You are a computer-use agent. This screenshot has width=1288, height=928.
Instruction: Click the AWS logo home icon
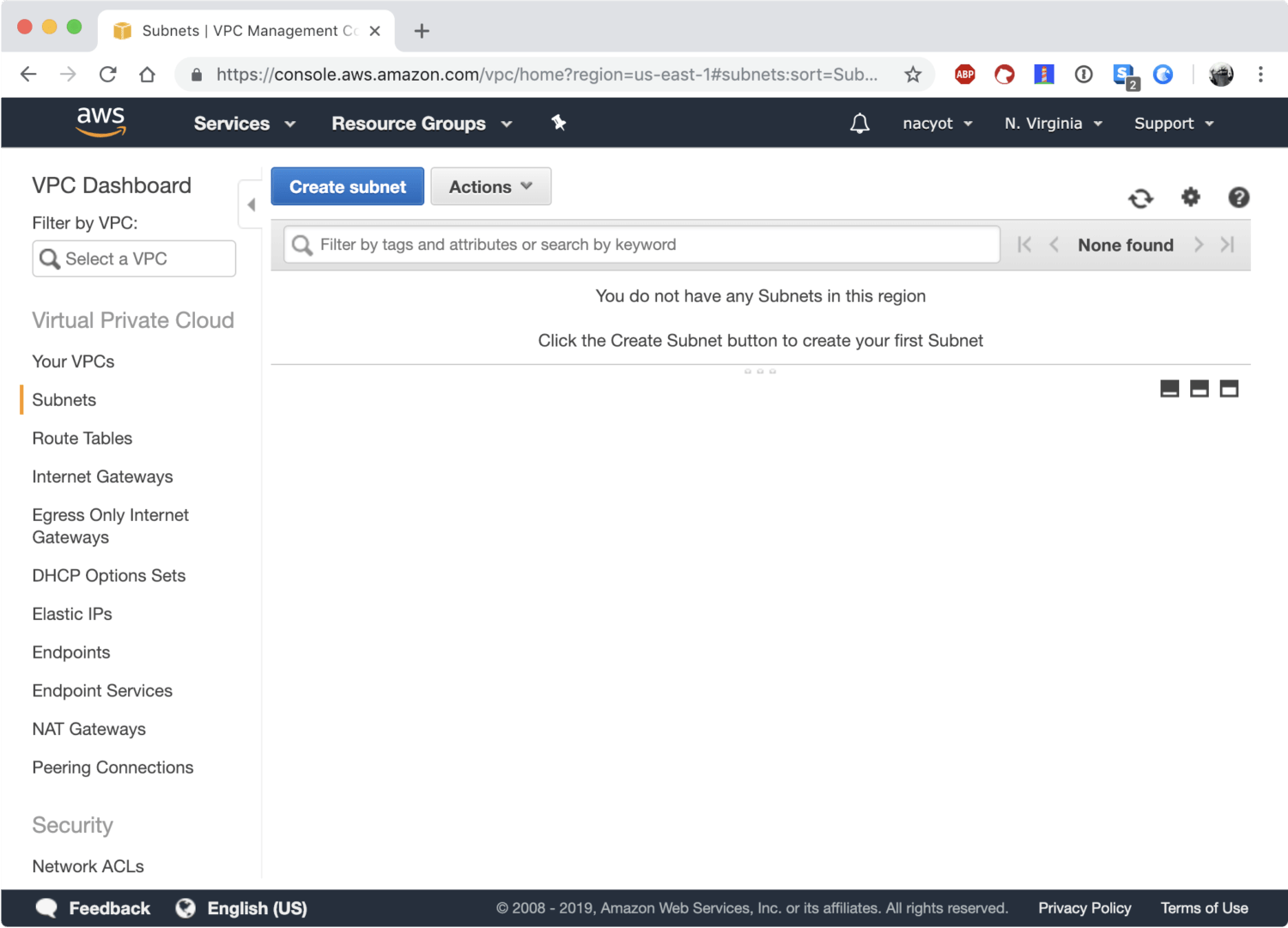[x=101, y=122]
